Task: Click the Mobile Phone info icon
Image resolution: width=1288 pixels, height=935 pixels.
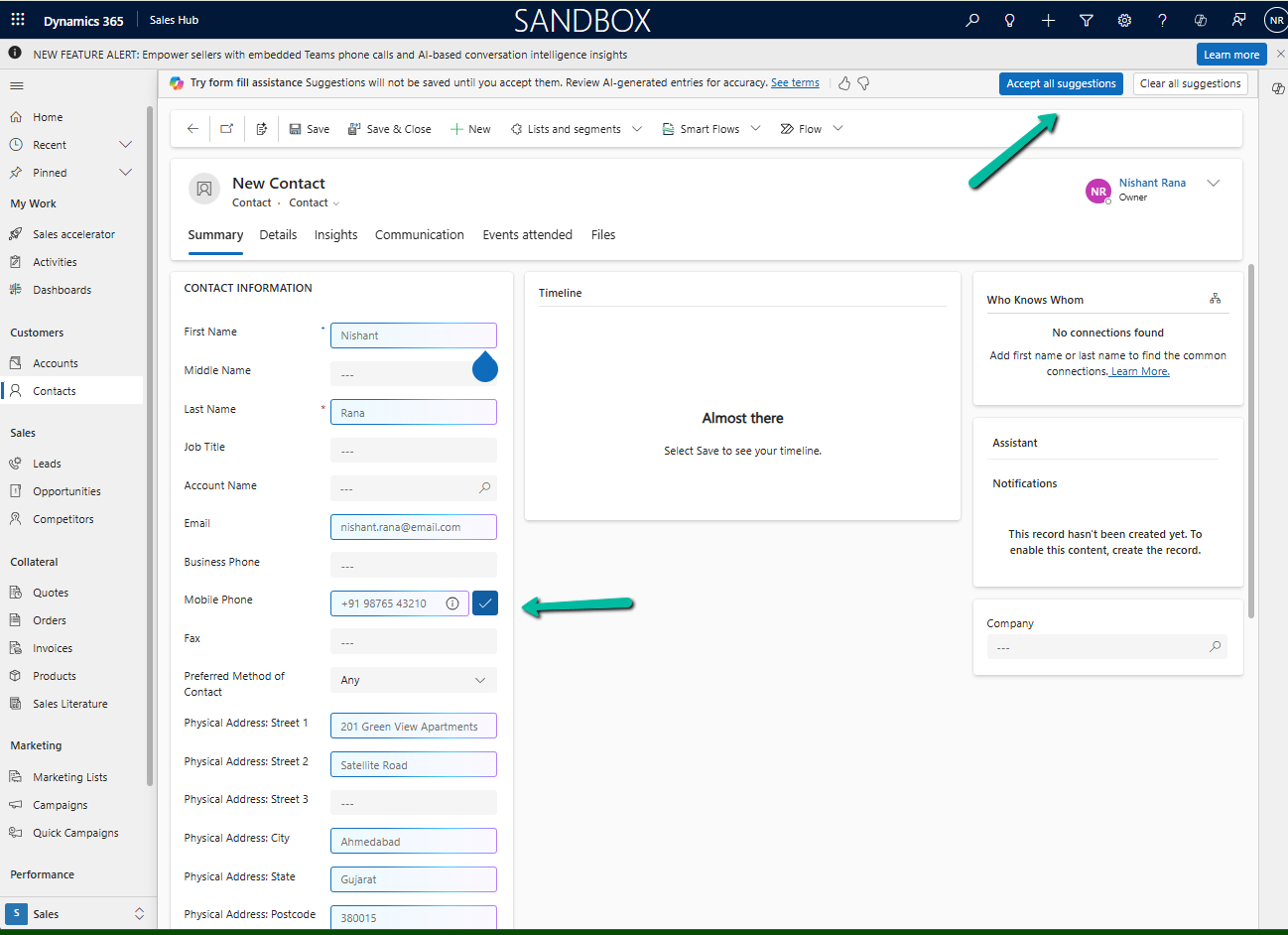Action: [x=452, y=603]
